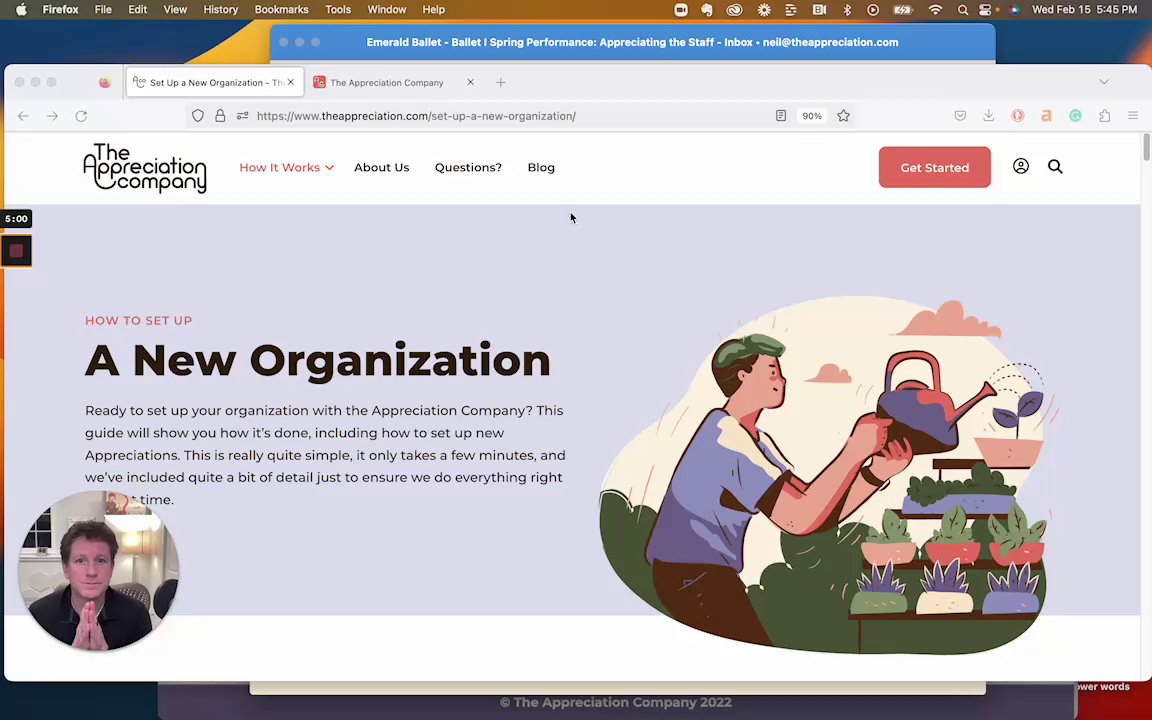Expand the list all tabs chevron
Viewport: 1152px width, 720px height.
[x=1104, y=82]
